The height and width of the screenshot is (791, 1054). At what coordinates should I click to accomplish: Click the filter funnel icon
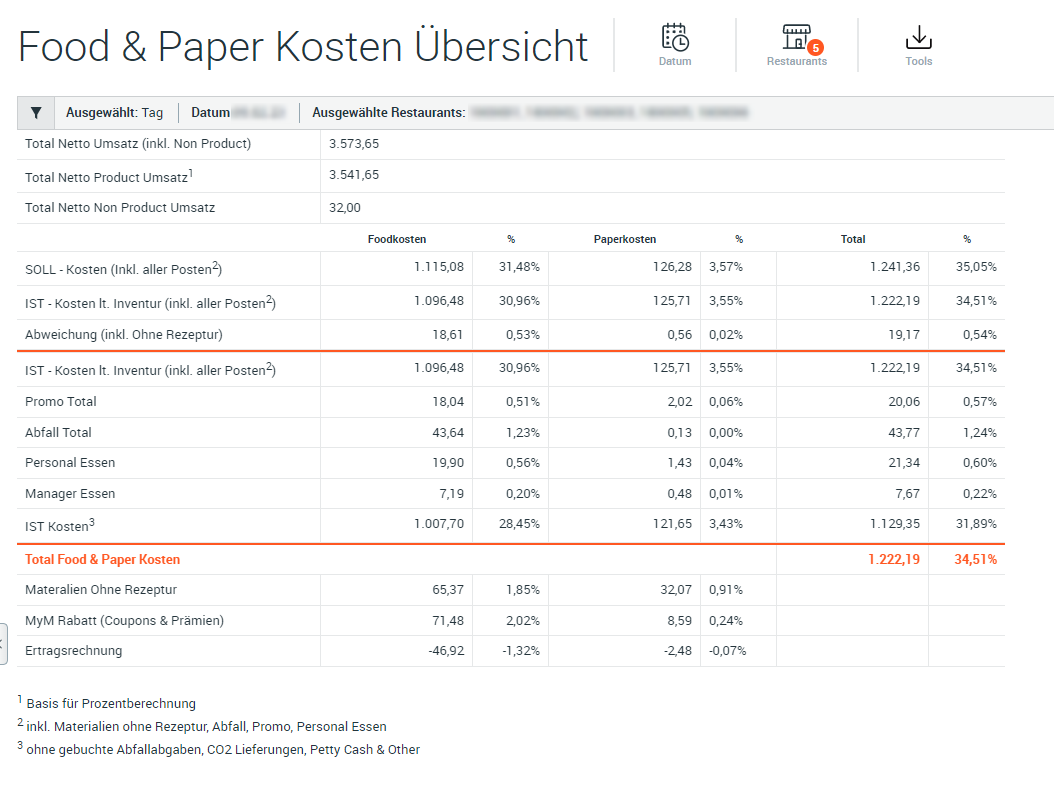tap(36, 112)
